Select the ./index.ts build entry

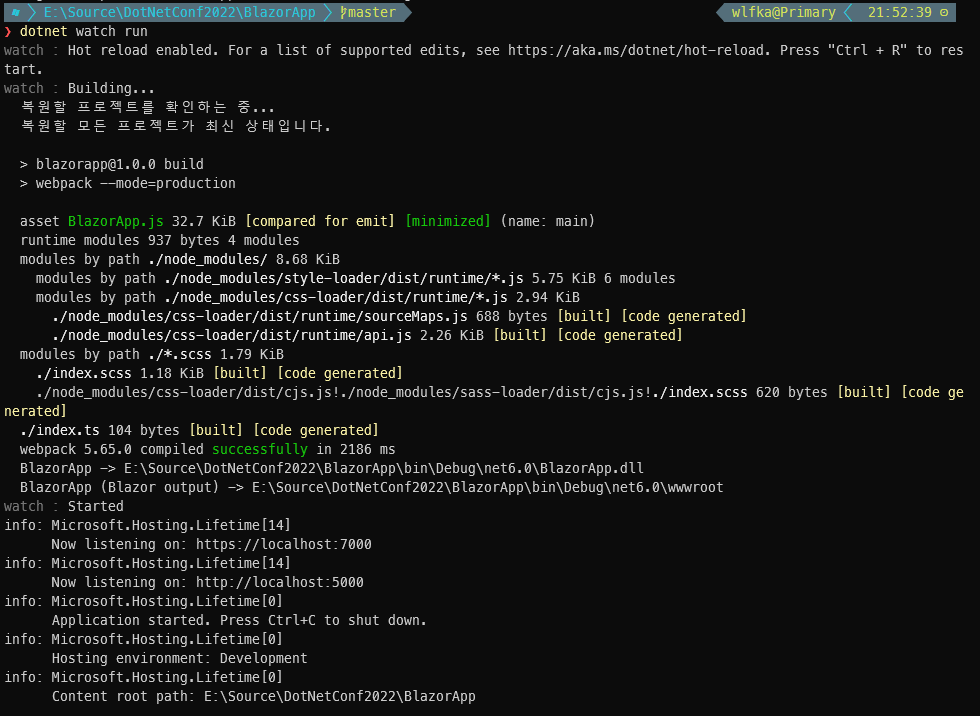coord(60,430)
